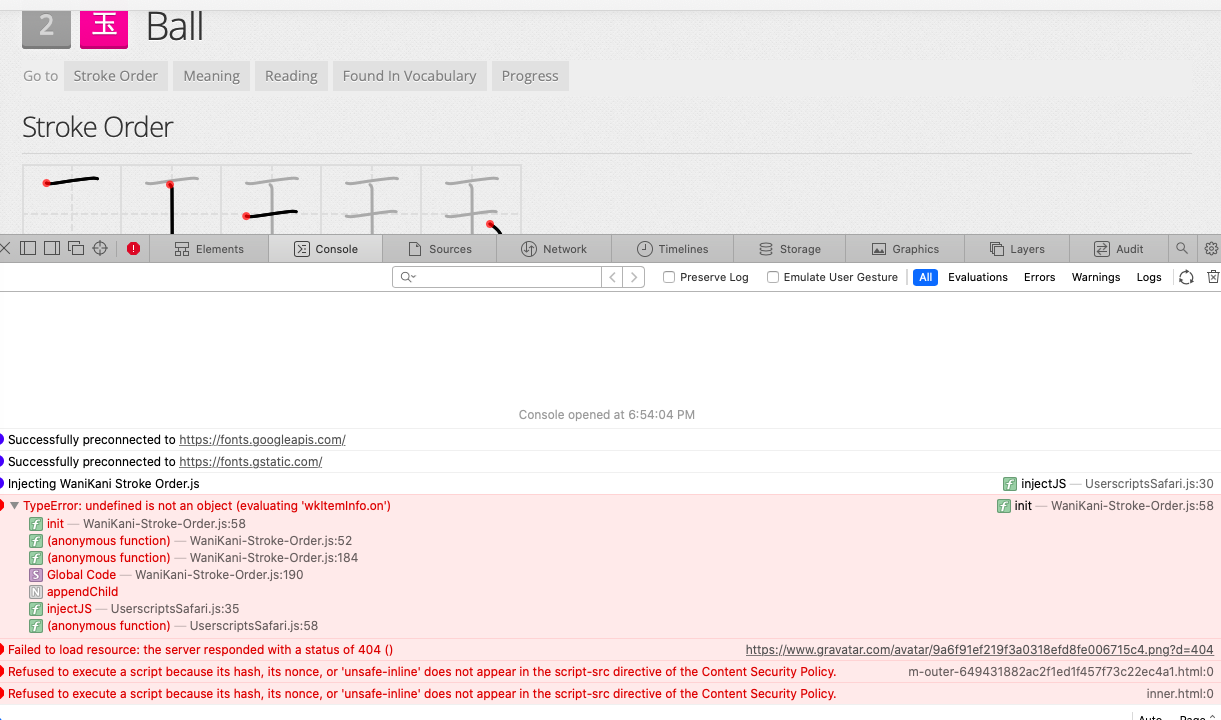1221x720 pixels.
Task: Open the inner.html:0 source location
Action: click(1180, 694)
